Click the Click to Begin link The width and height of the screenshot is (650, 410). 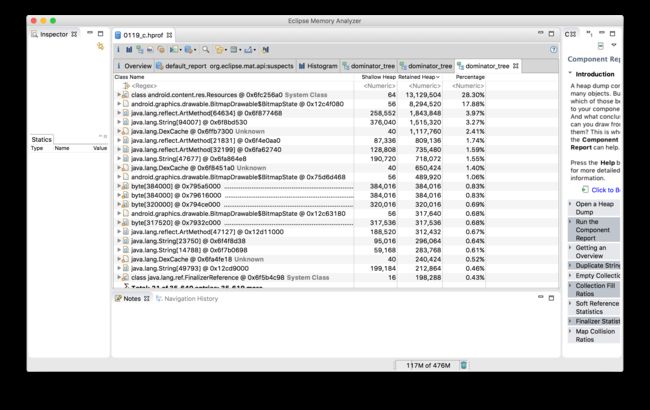click(x=605, y=190)
